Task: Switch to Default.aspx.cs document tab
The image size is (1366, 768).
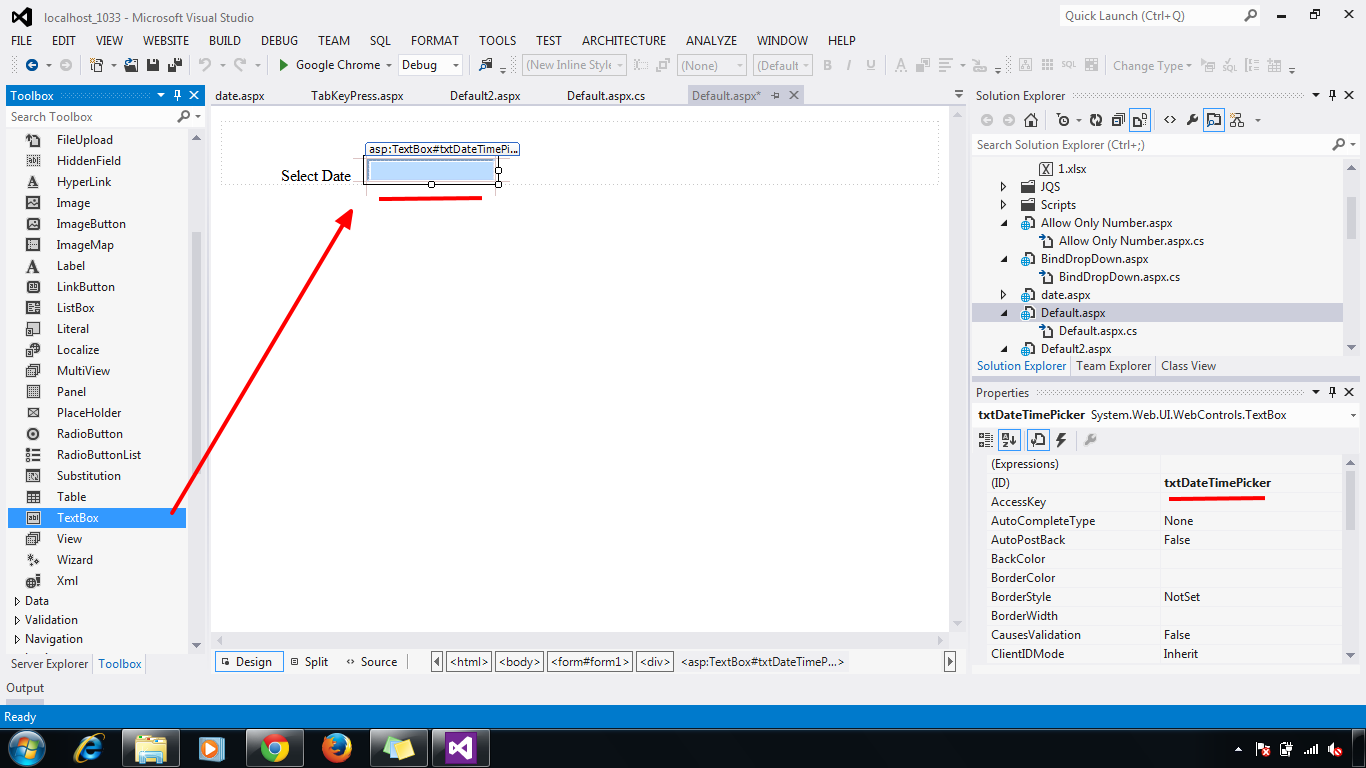Action: pyautogui.click(x=606, y=96)
